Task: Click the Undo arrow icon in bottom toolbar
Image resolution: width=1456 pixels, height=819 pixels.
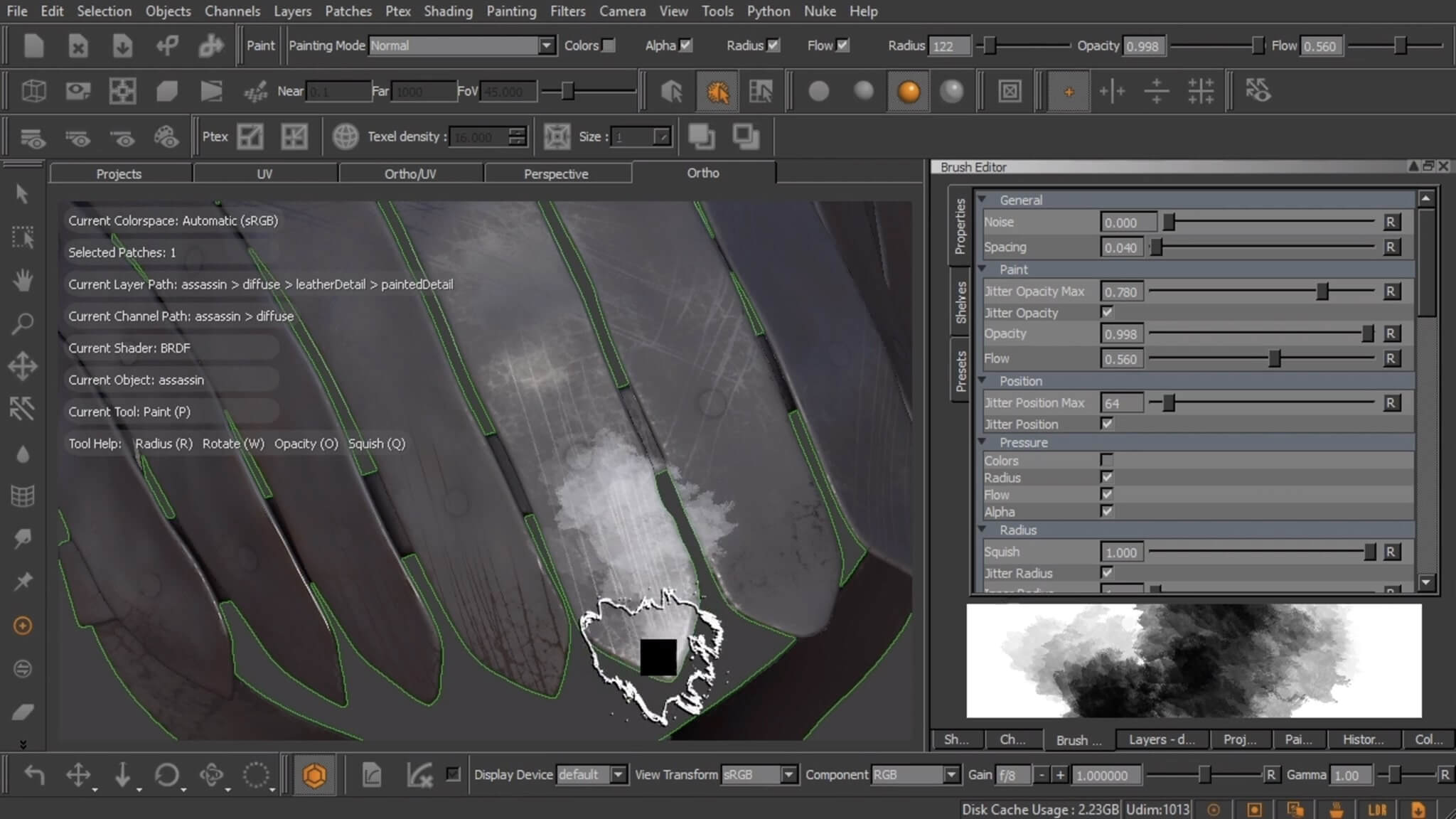Action: 34,774
